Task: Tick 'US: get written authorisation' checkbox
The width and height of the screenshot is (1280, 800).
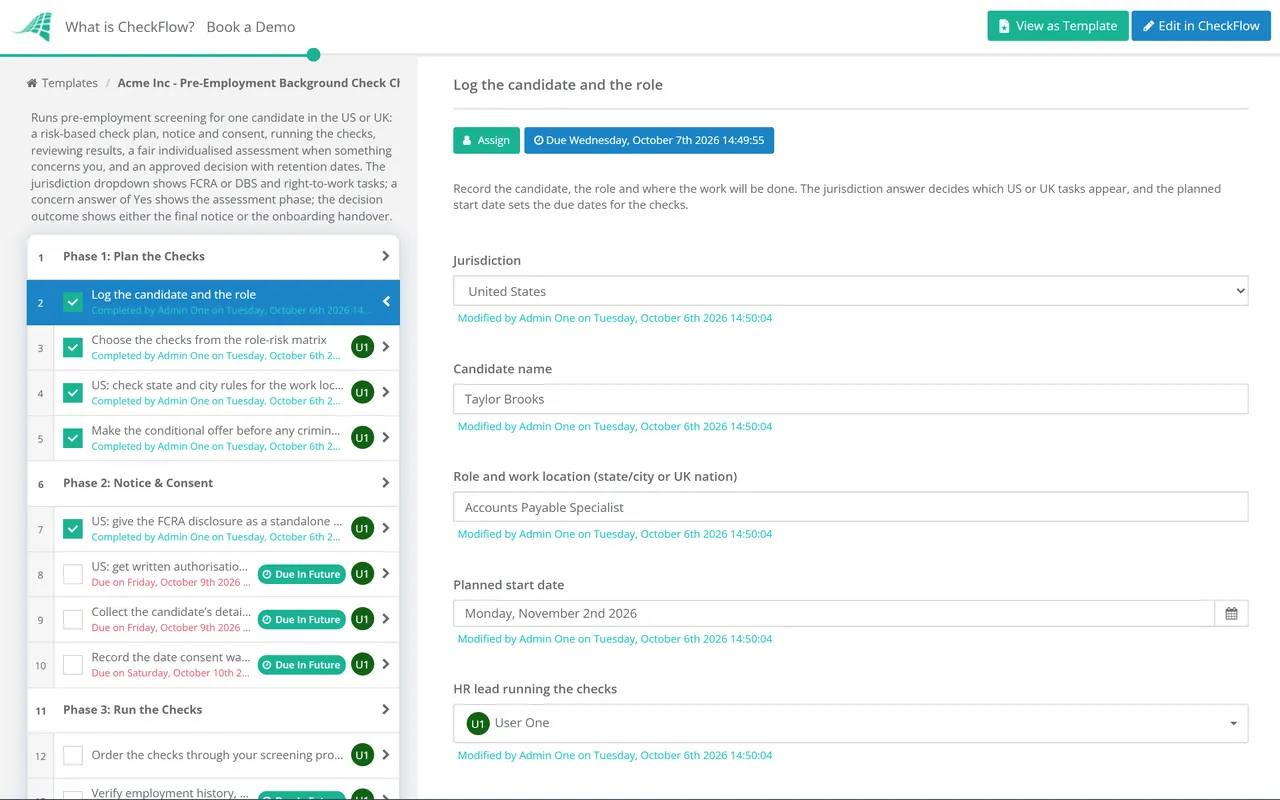Action: coord(73,574)
